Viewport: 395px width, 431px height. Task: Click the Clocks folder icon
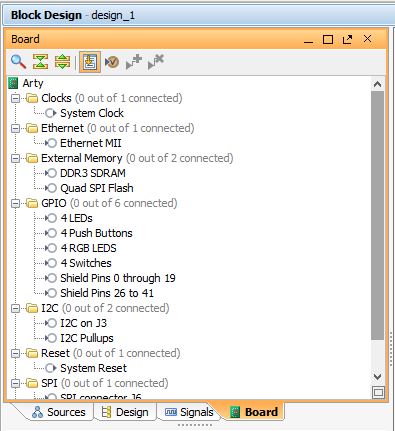(x=32, y=98)
